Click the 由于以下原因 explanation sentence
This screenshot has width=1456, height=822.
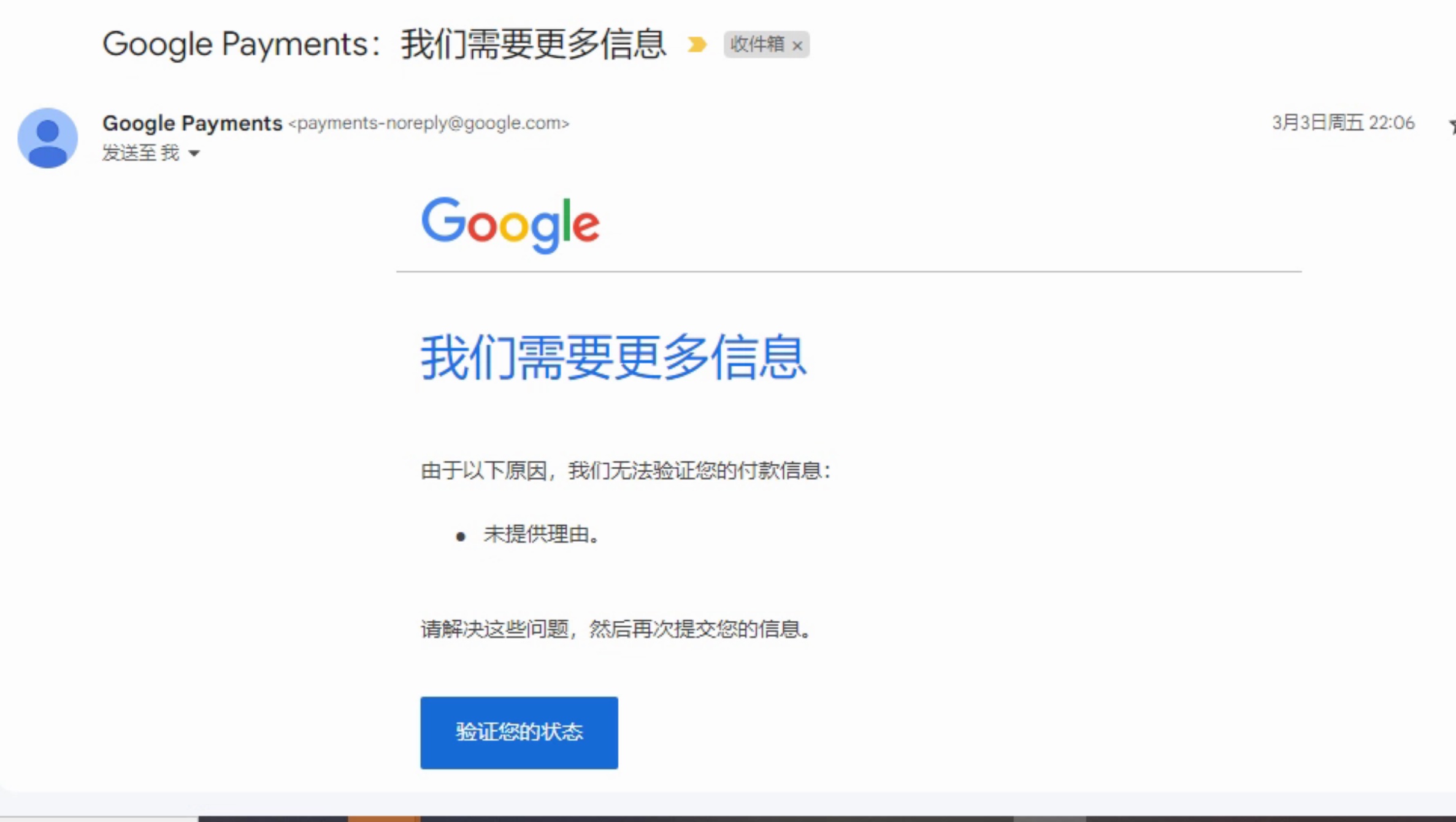coord(626,471)
